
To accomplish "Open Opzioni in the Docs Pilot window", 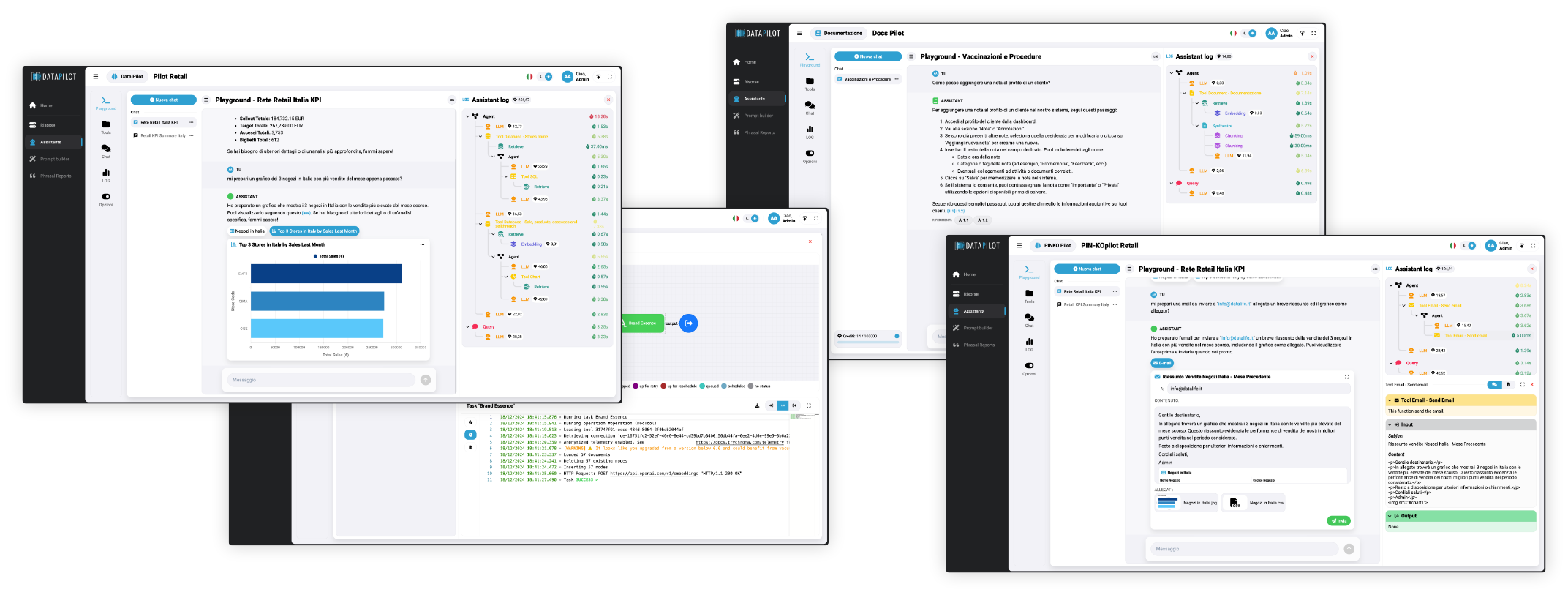I will (x=810, y=156).
